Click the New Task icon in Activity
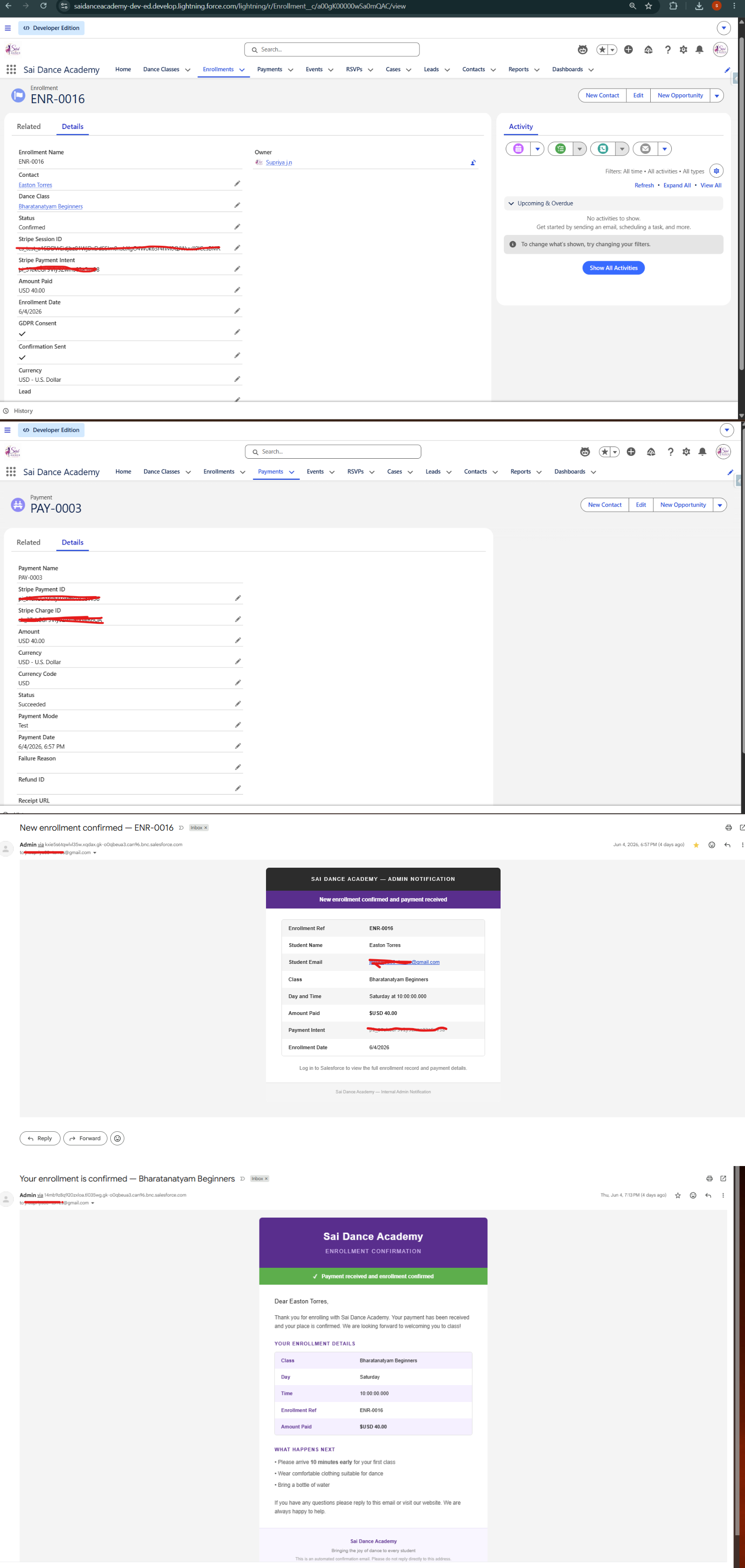The image size is (745, 1568). pos(561,149)
